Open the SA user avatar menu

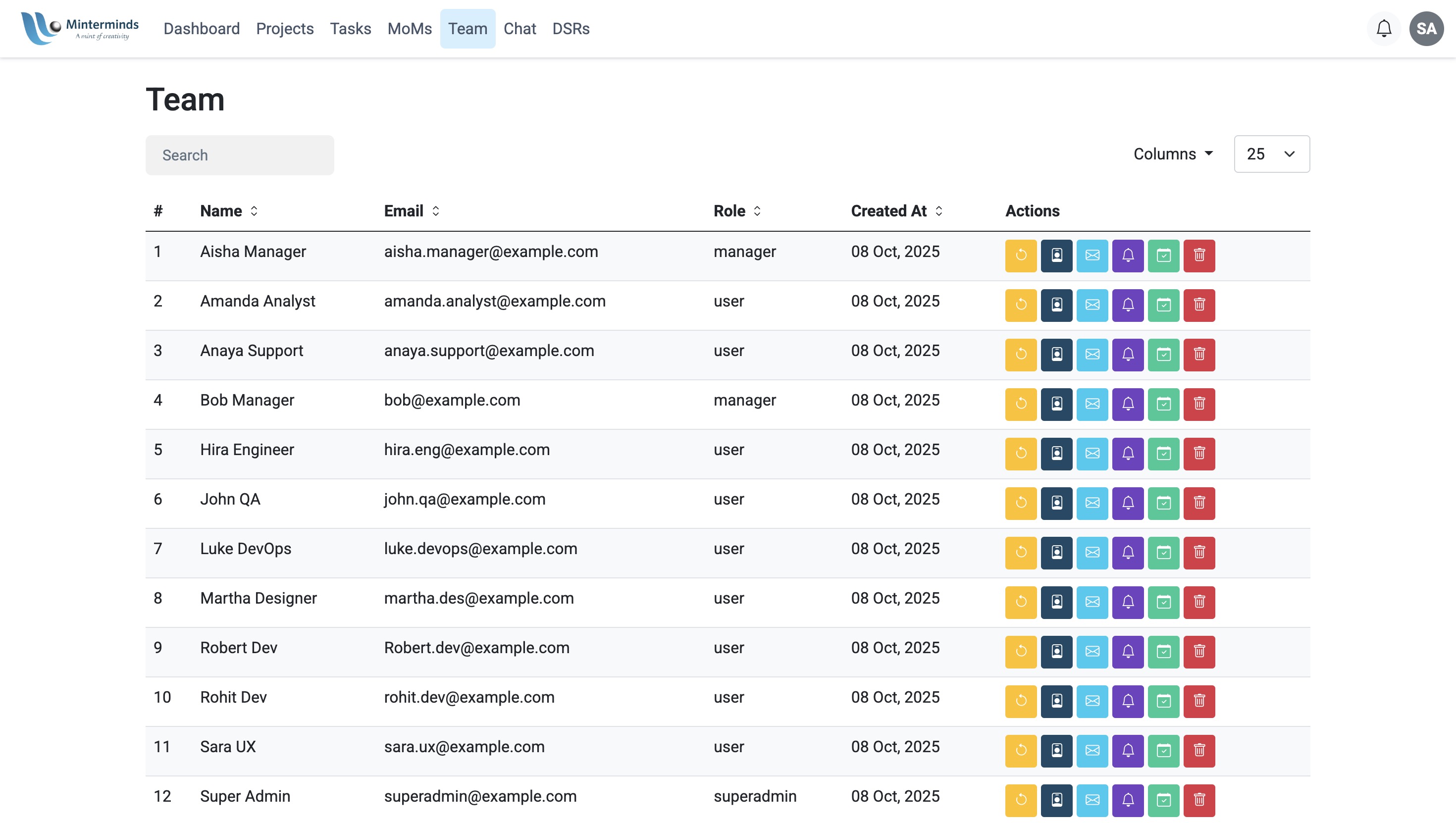pos(1425,28)
